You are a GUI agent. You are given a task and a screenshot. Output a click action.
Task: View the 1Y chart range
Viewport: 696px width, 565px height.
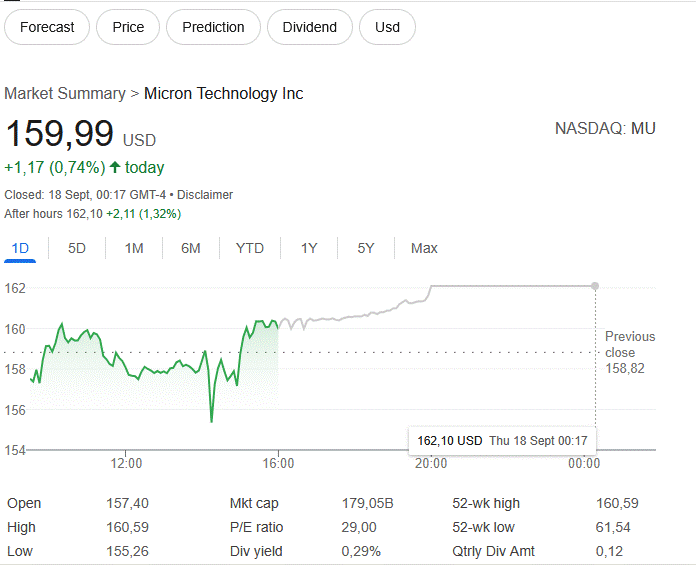tap(309, 248)
